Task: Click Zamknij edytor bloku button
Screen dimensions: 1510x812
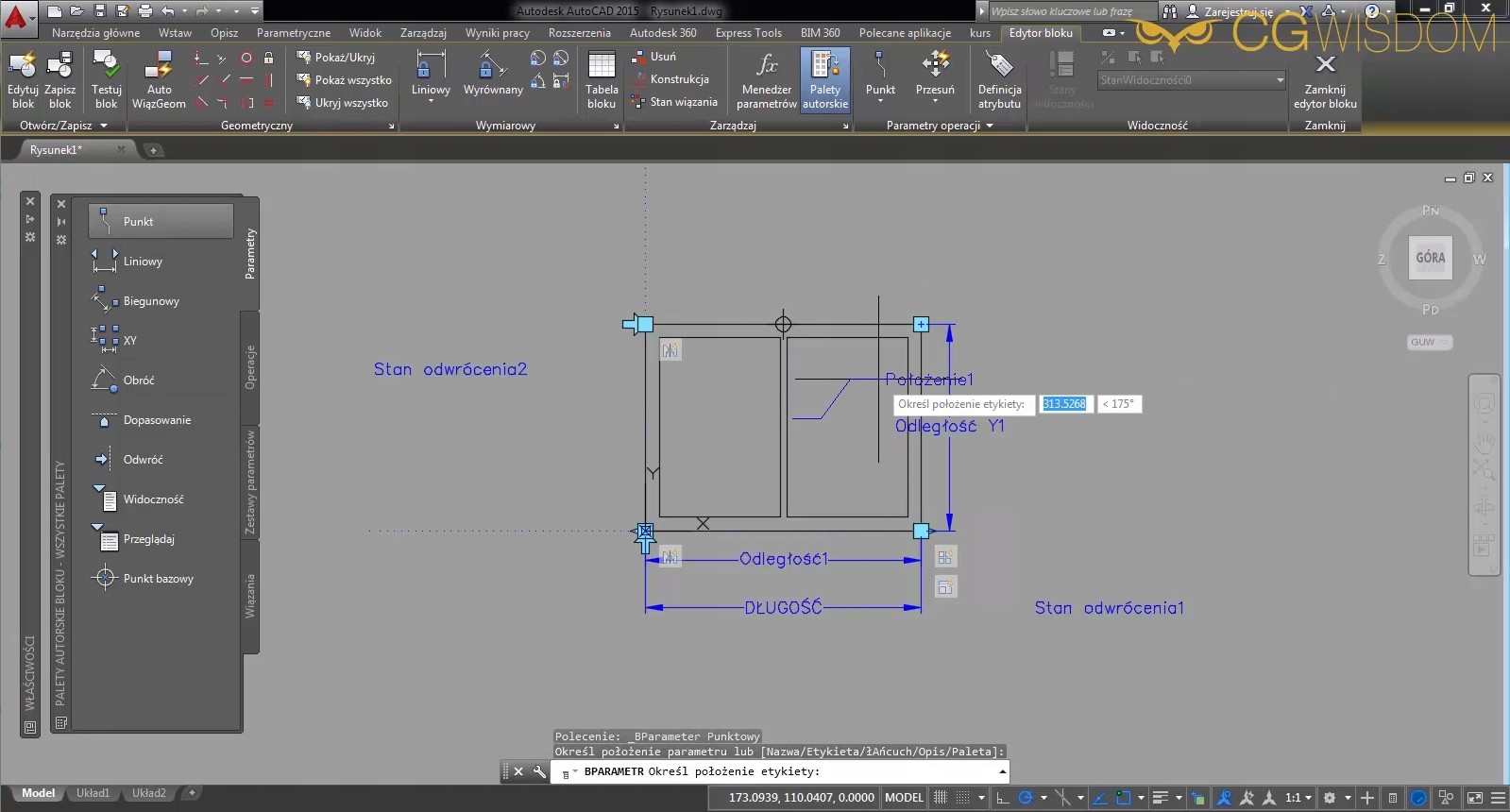Action: click(x=1324, y=79)
